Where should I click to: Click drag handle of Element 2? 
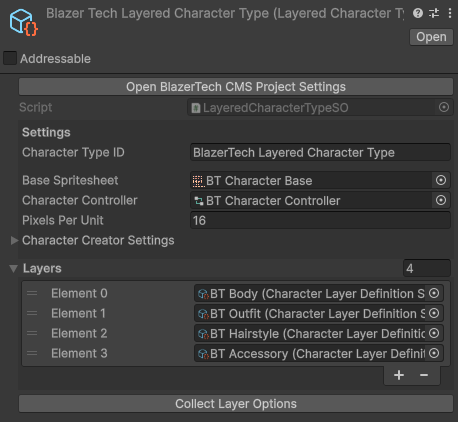[32, 333]
